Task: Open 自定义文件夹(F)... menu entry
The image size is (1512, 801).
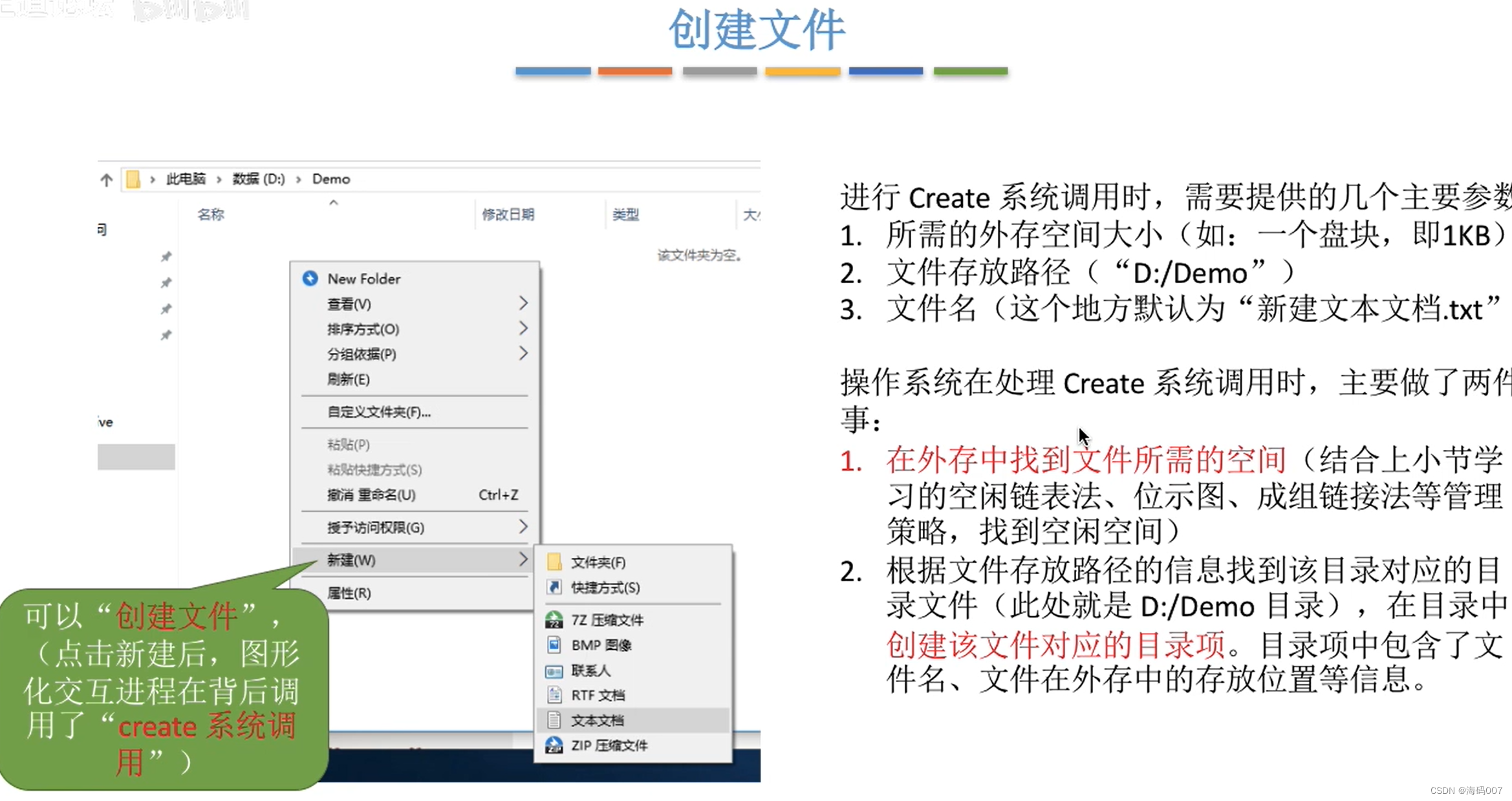Action: (415, 412)
